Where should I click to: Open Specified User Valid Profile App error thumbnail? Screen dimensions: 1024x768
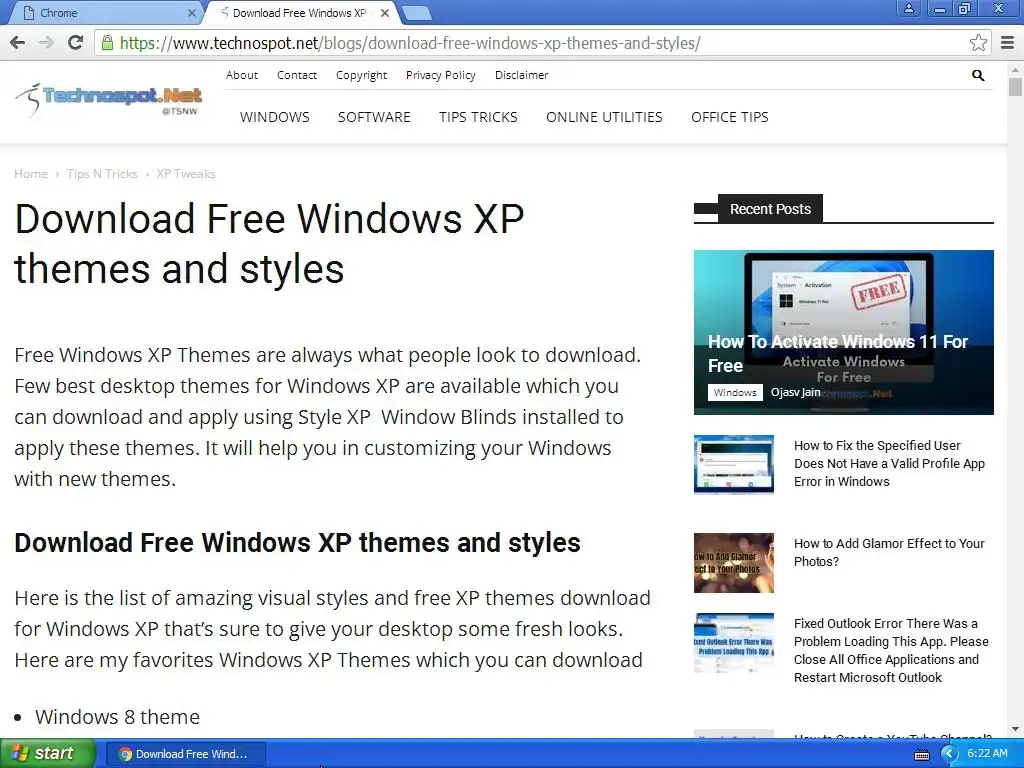pos(733,464)
